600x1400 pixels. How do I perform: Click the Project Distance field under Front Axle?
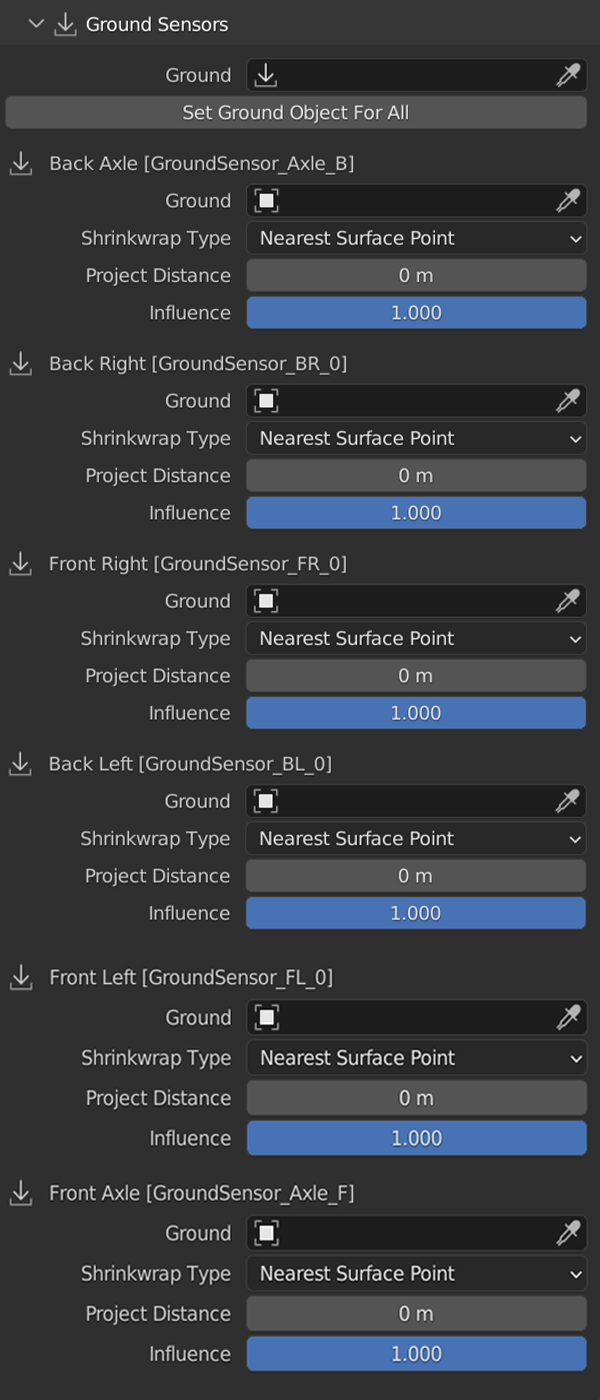pyautogui.click(x=416, y=1313)
